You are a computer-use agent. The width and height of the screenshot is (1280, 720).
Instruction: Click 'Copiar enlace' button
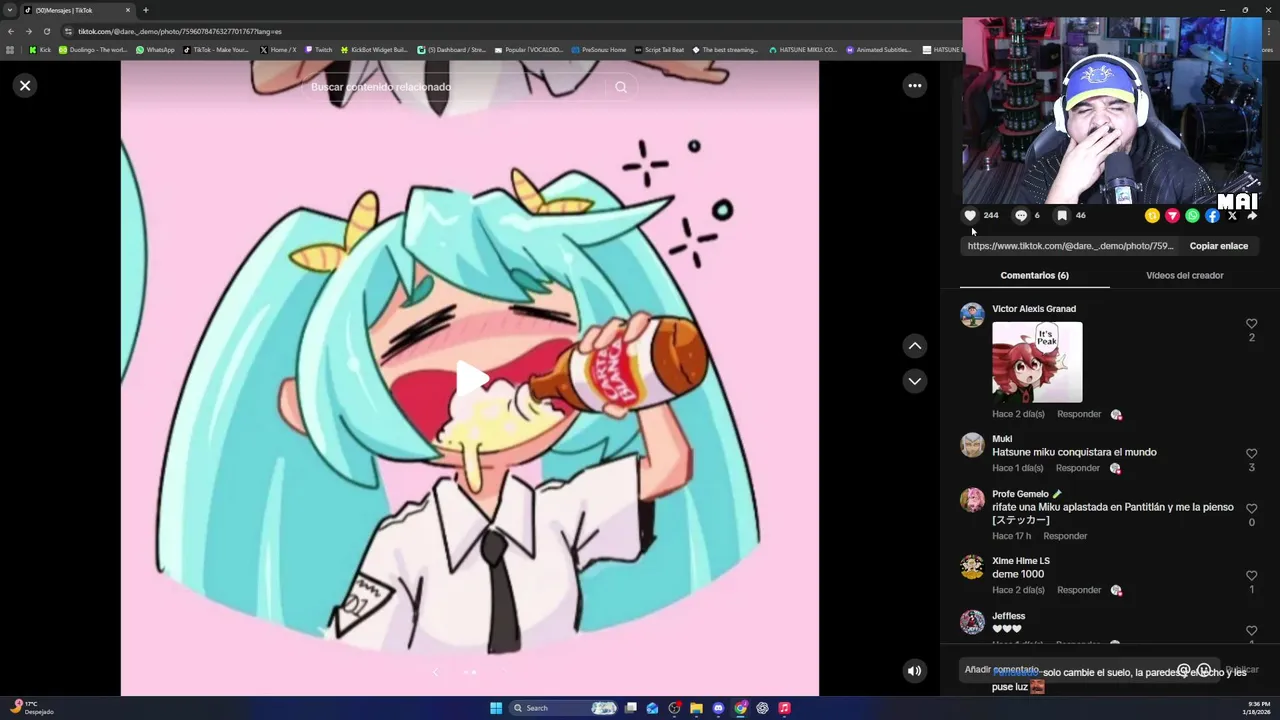click(x=1218, y=246)
